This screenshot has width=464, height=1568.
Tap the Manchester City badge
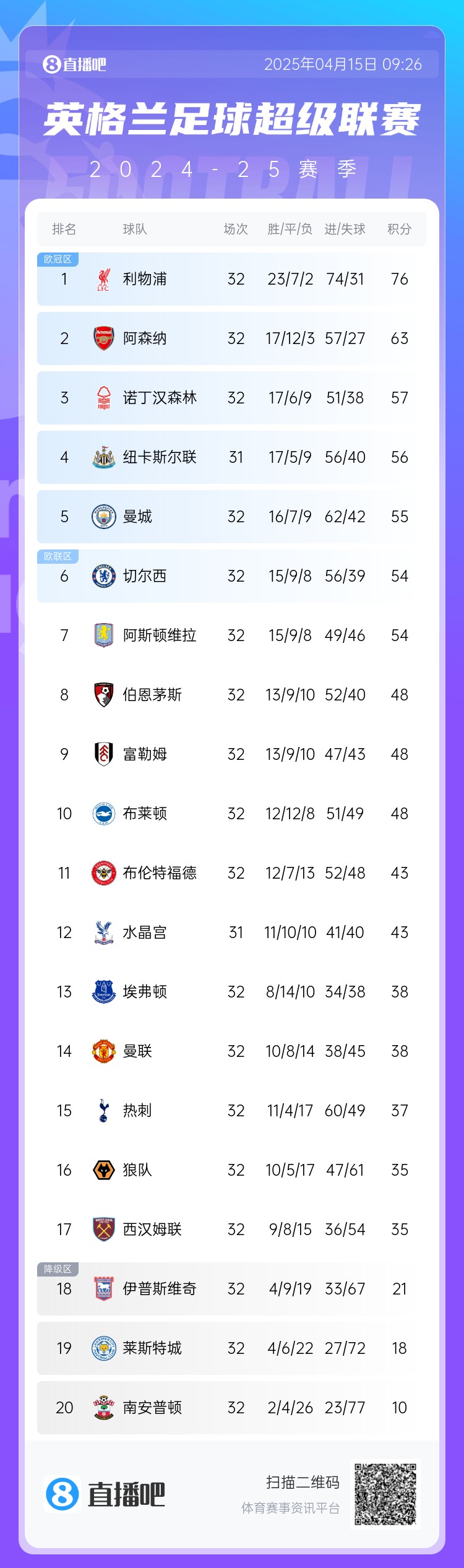point(103,517)
